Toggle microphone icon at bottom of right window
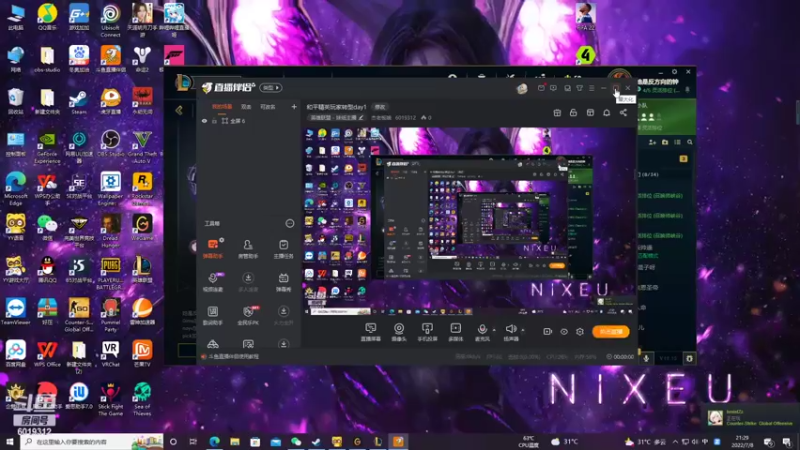 (646, 358)
